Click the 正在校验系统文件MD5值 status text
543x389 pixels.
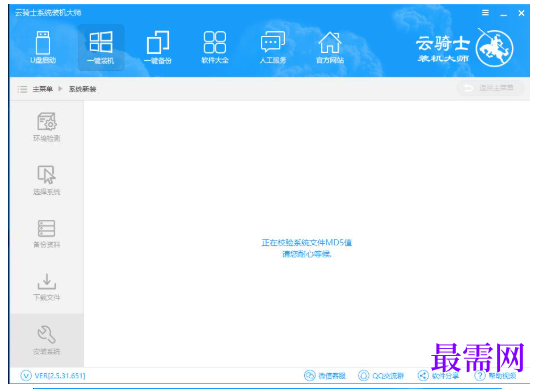coord(307,242)
